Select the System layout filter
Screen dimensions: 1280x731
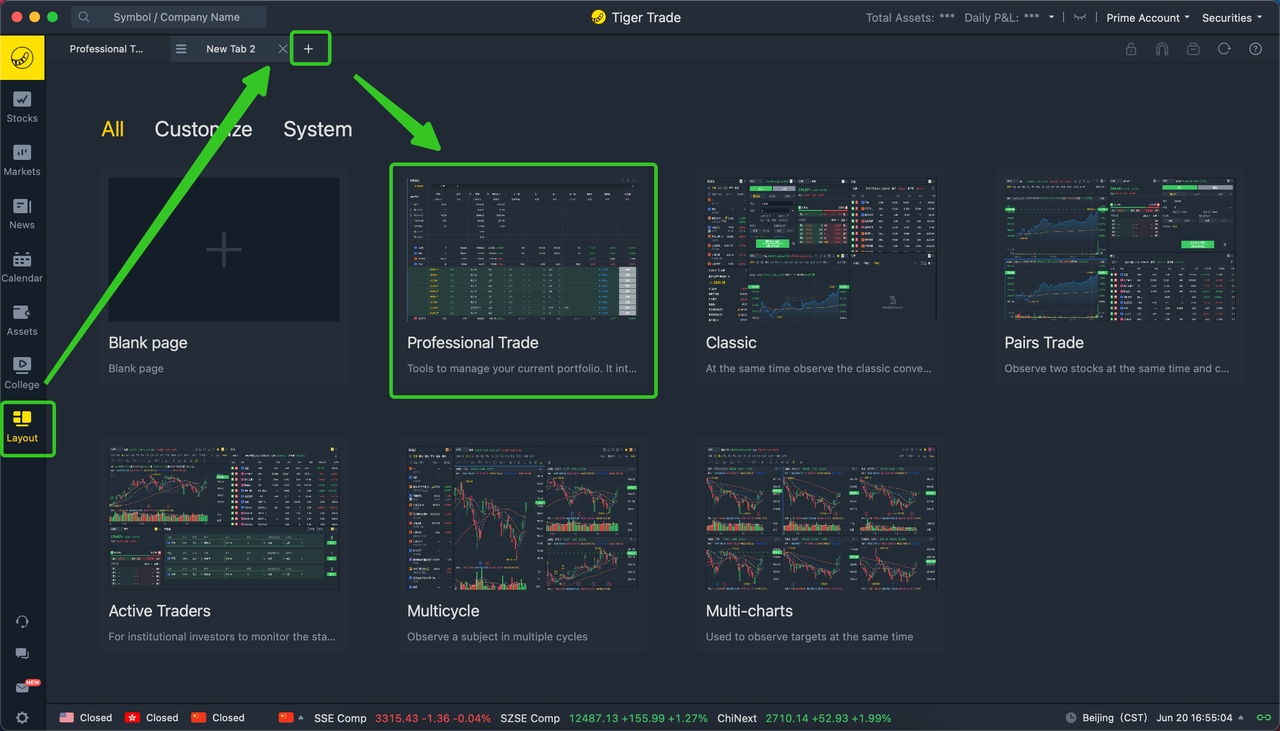click(x=317, y=129)
